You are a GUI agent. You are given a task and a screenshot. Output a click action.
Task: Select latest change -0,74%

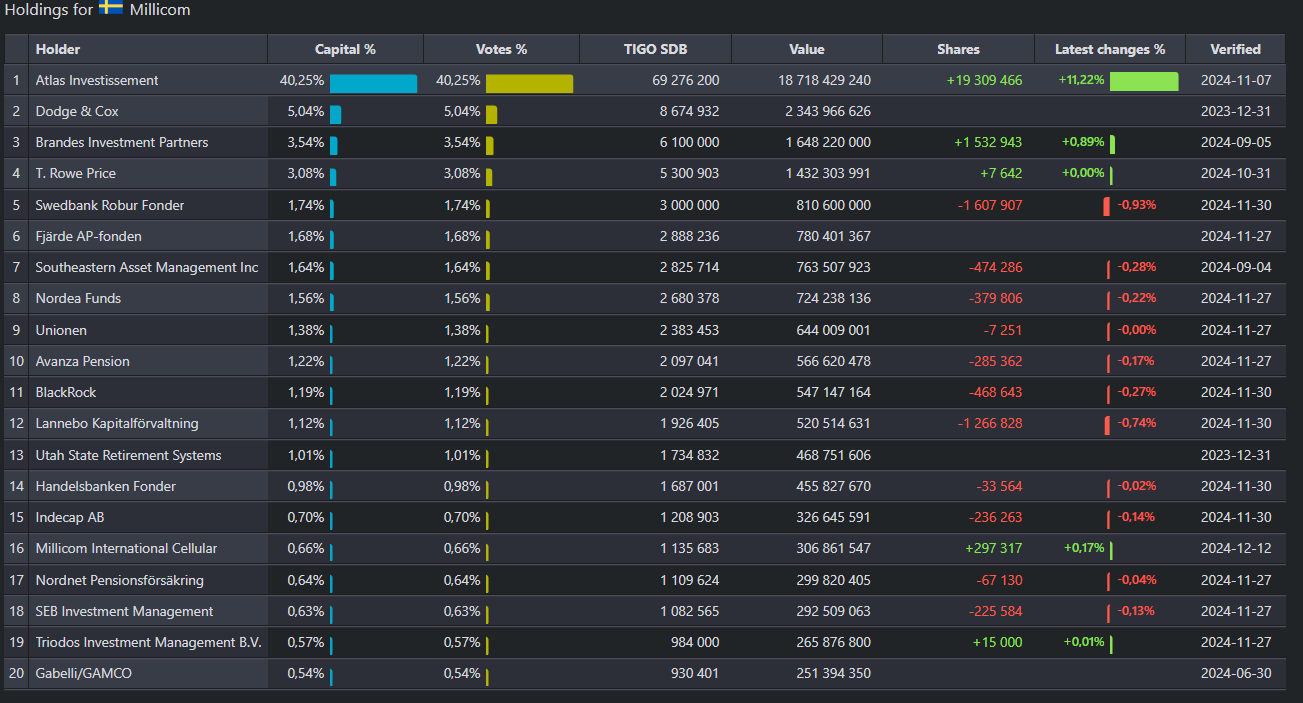pos(1137,423)
